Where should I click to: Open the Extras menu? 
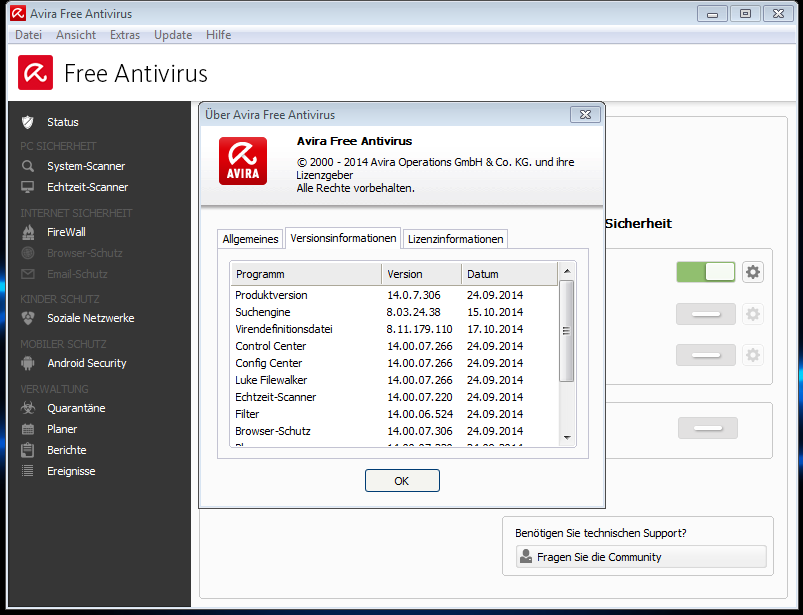click(125, 35)
